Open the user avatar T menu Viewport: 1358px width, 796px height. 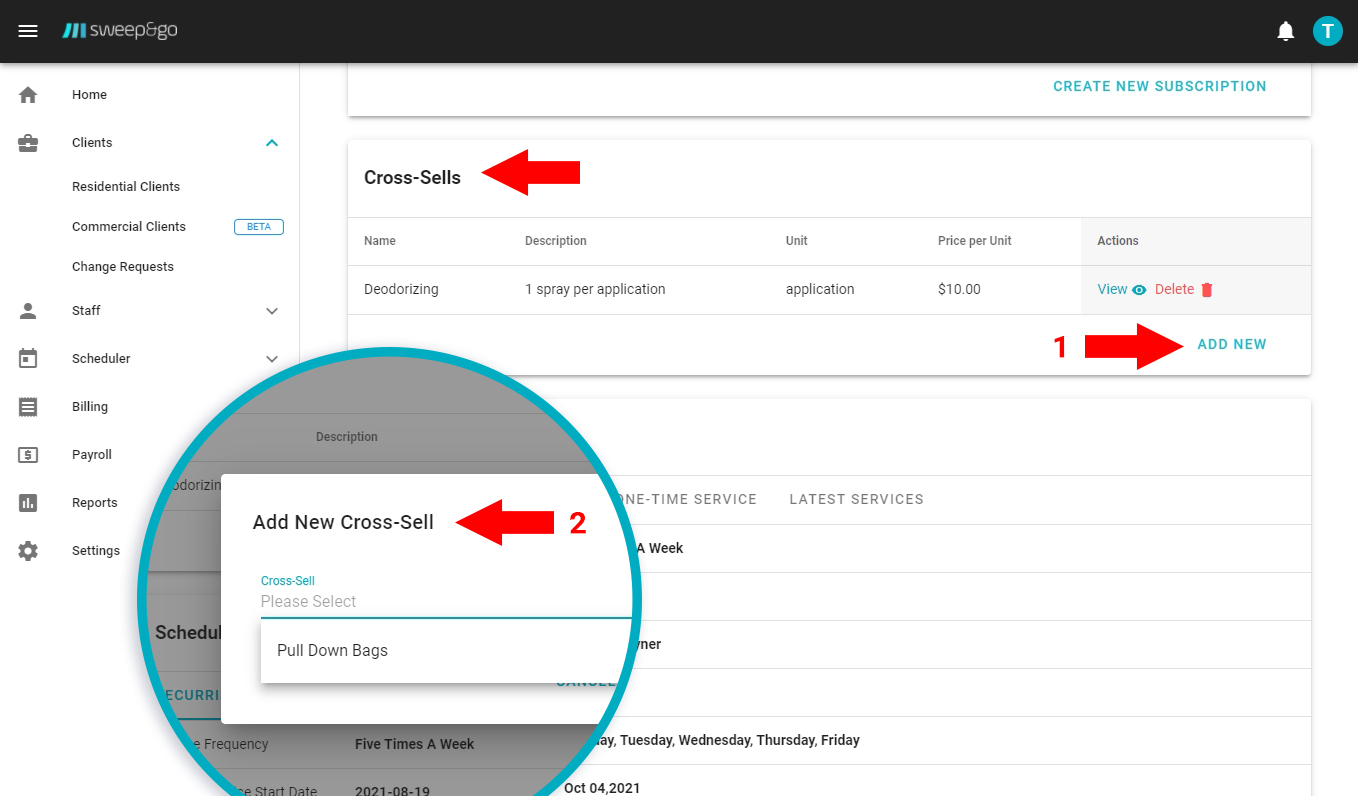pos(1327,31)
